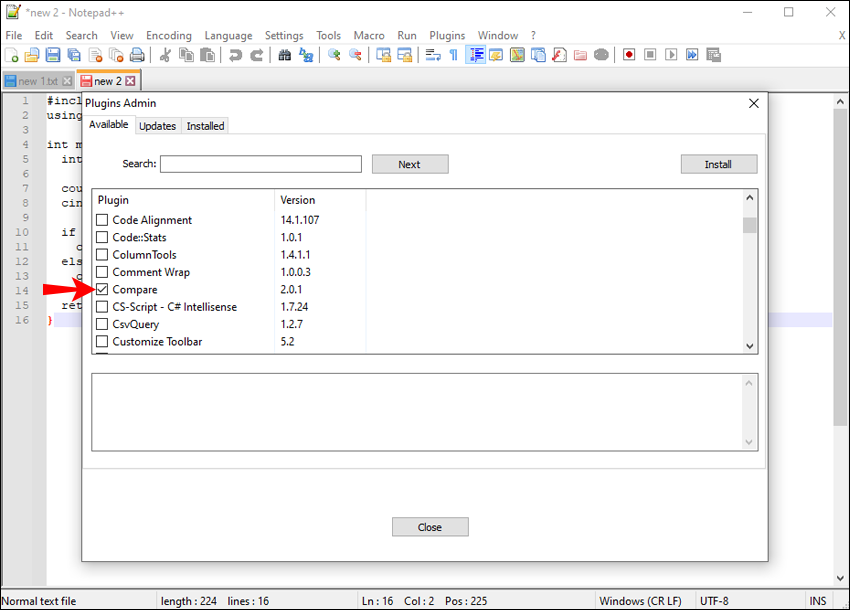
Task: Click the Paste toolbar icon
Action: pyautogui.click(x=207, y=55)
